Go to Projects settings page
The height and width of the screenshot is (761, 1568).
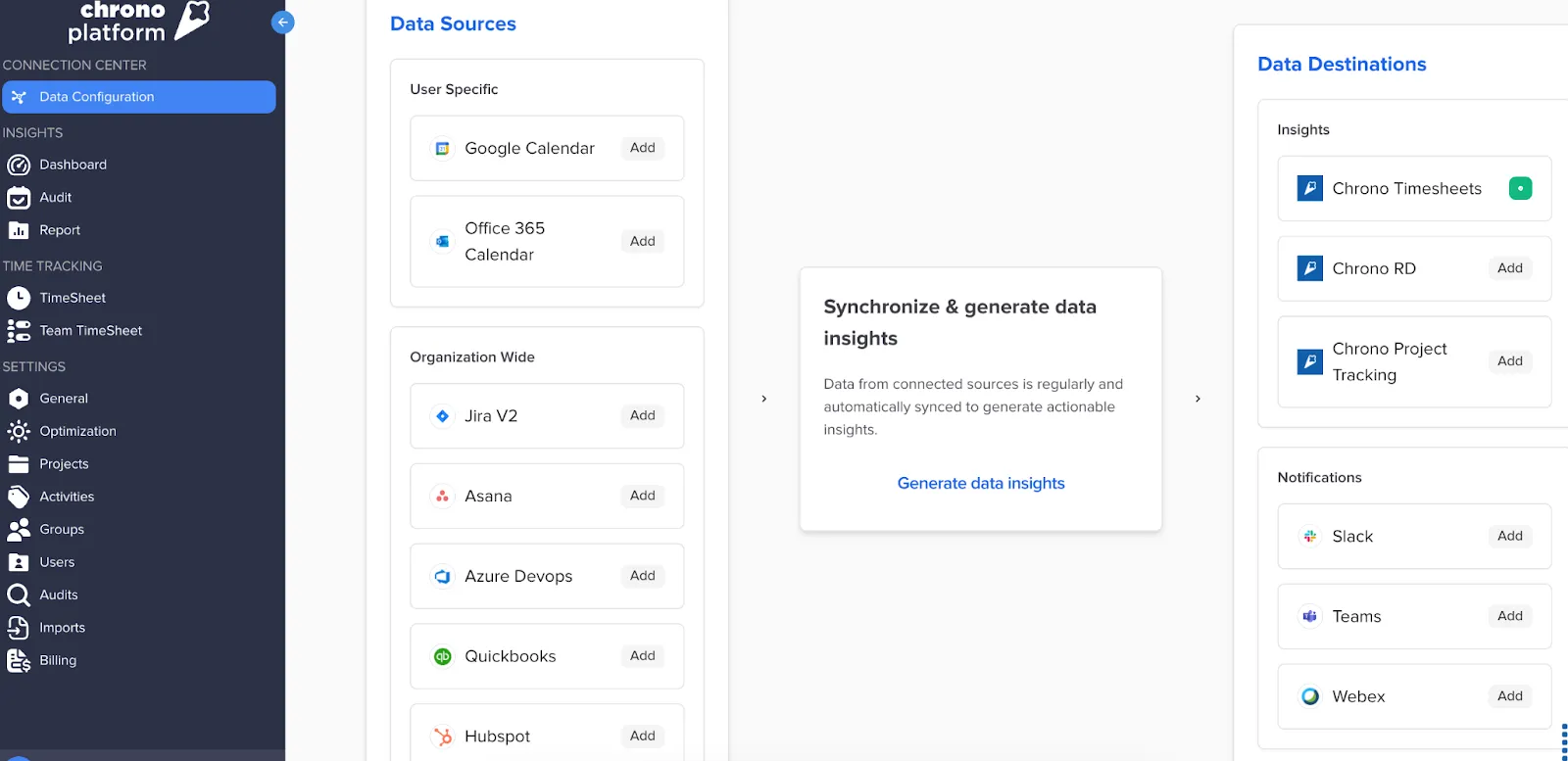click(64, 464)
